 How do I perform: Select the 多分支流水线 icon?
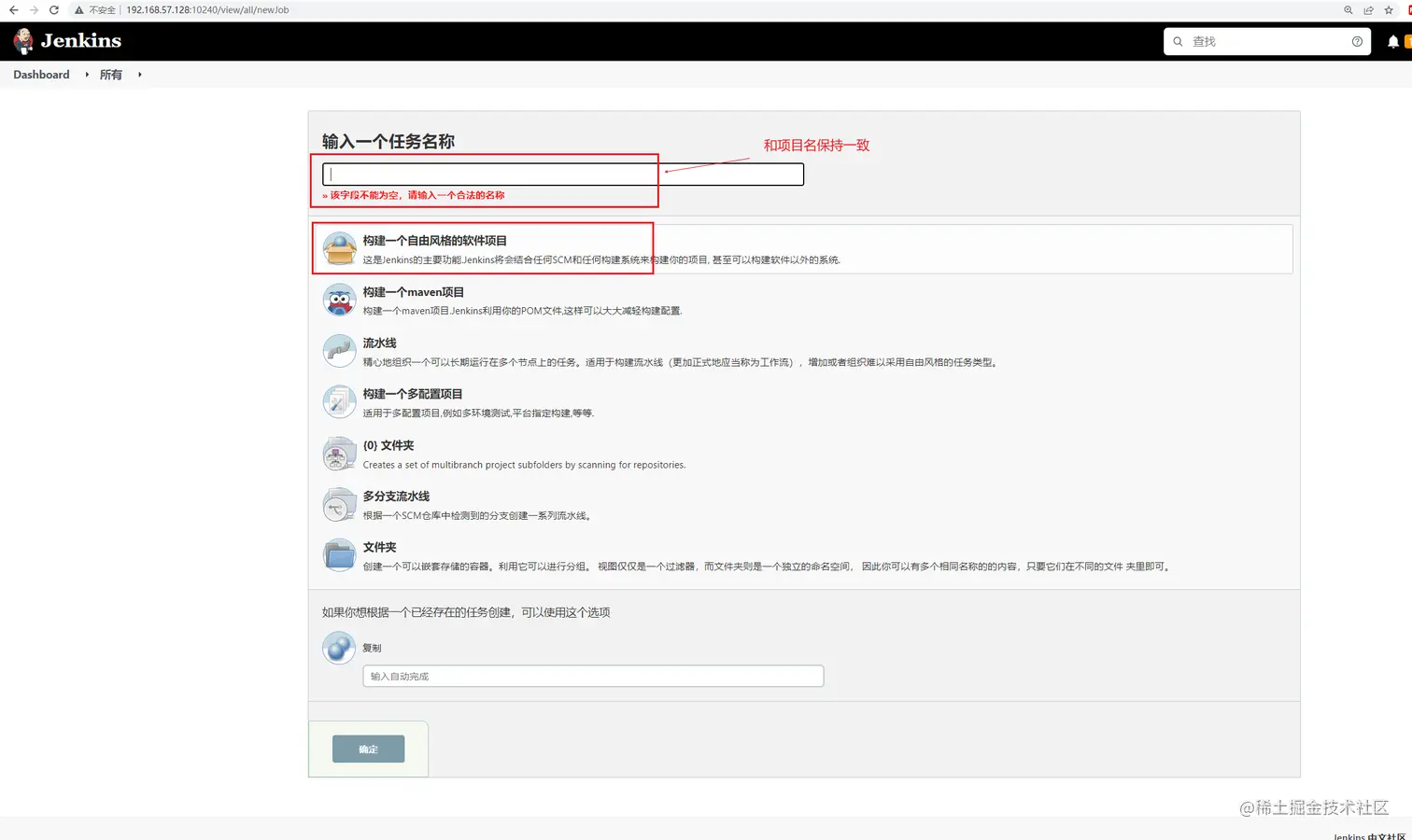click(339, 504)
